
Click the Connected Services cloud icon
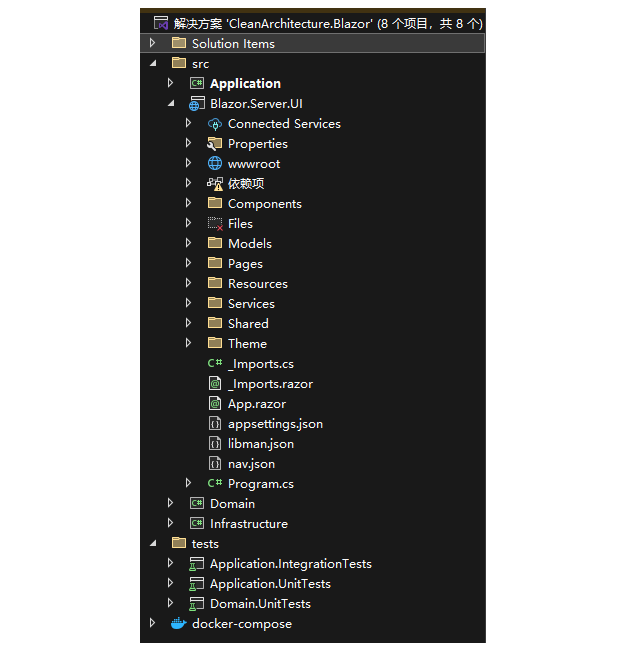click(x=215, y=123)
